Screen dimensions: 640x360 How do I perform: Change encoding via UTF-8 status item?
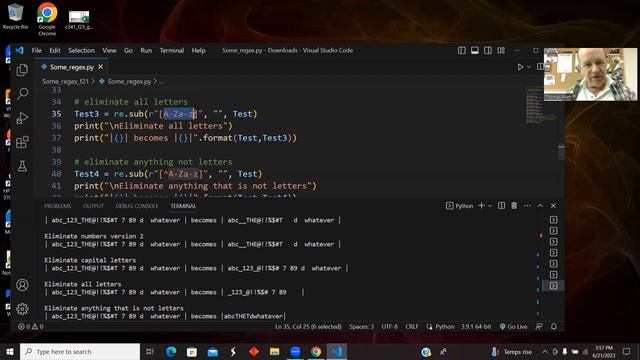pyautogui.click(x=390, y=327)
